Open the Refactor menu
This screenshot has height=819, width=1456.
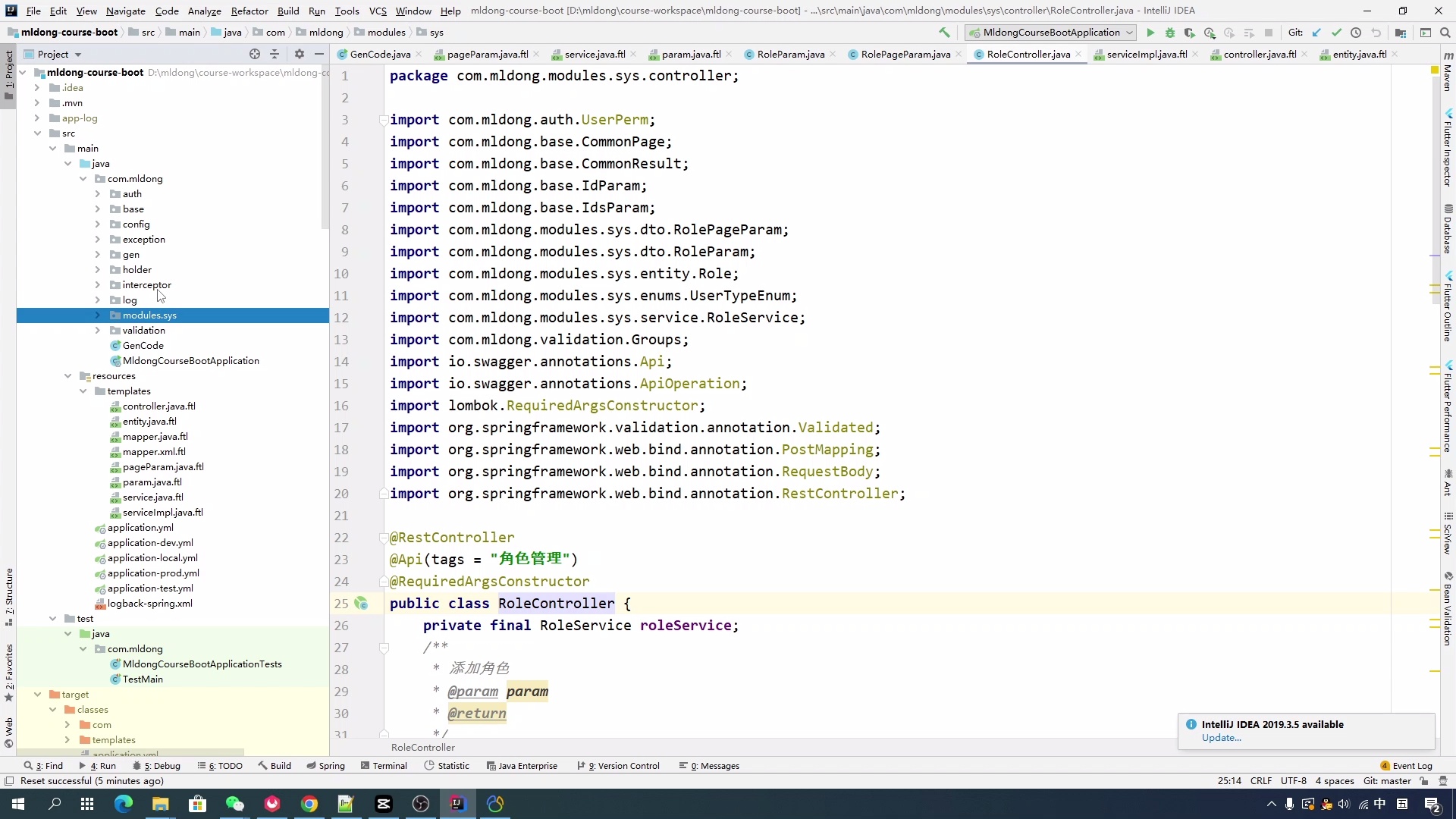(249, 11)
